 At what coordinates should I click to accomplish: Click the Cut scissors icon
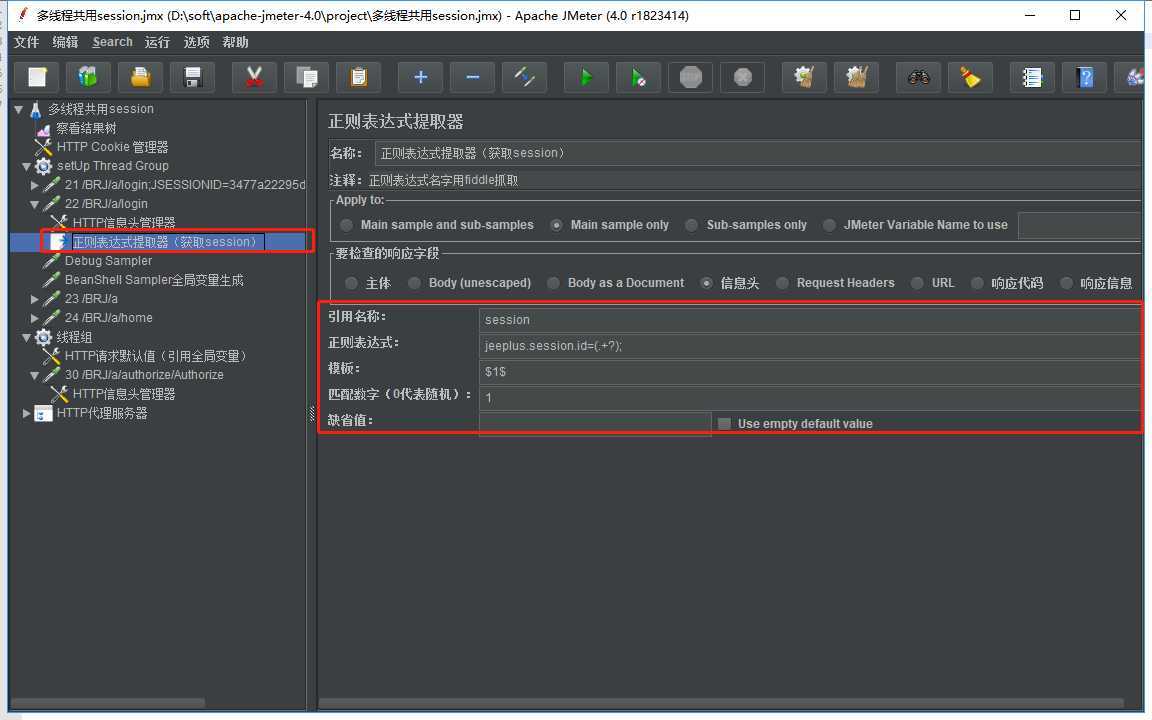[x=254, y=77]
